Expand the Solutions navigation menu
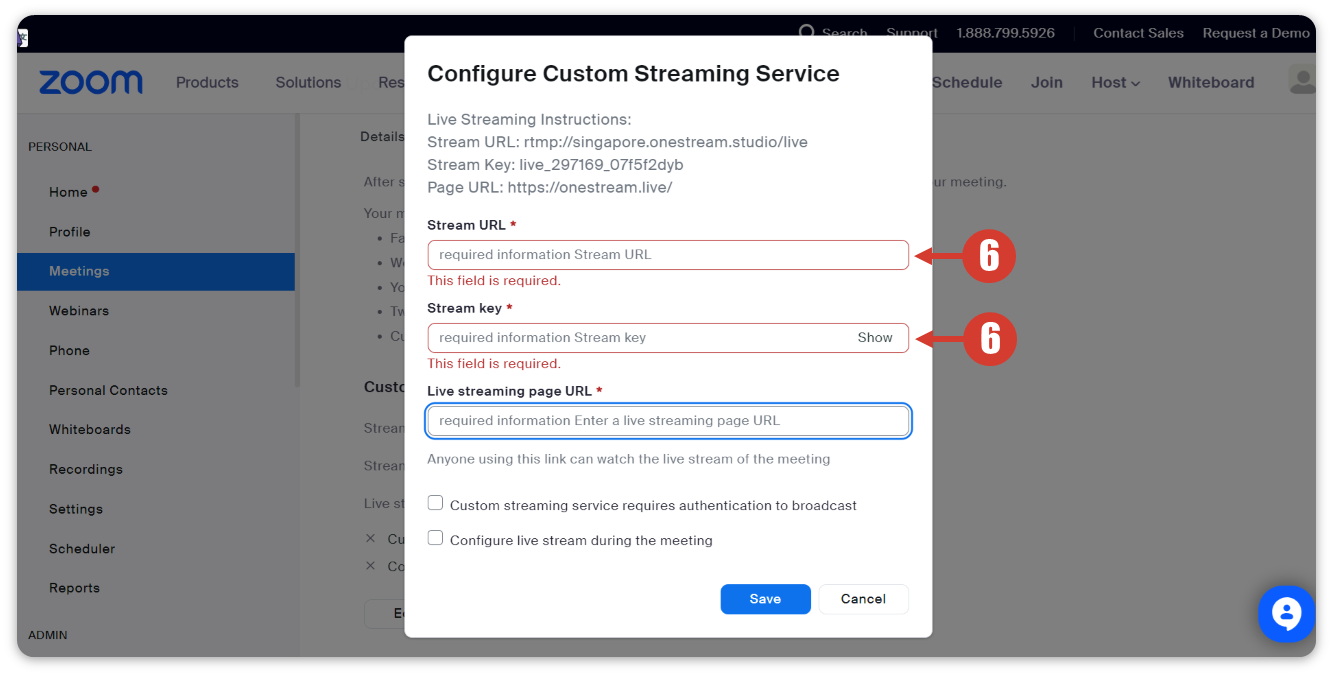Image resolution: width=1333 pixels, height=676 pixels. click(x=308, y=83)
